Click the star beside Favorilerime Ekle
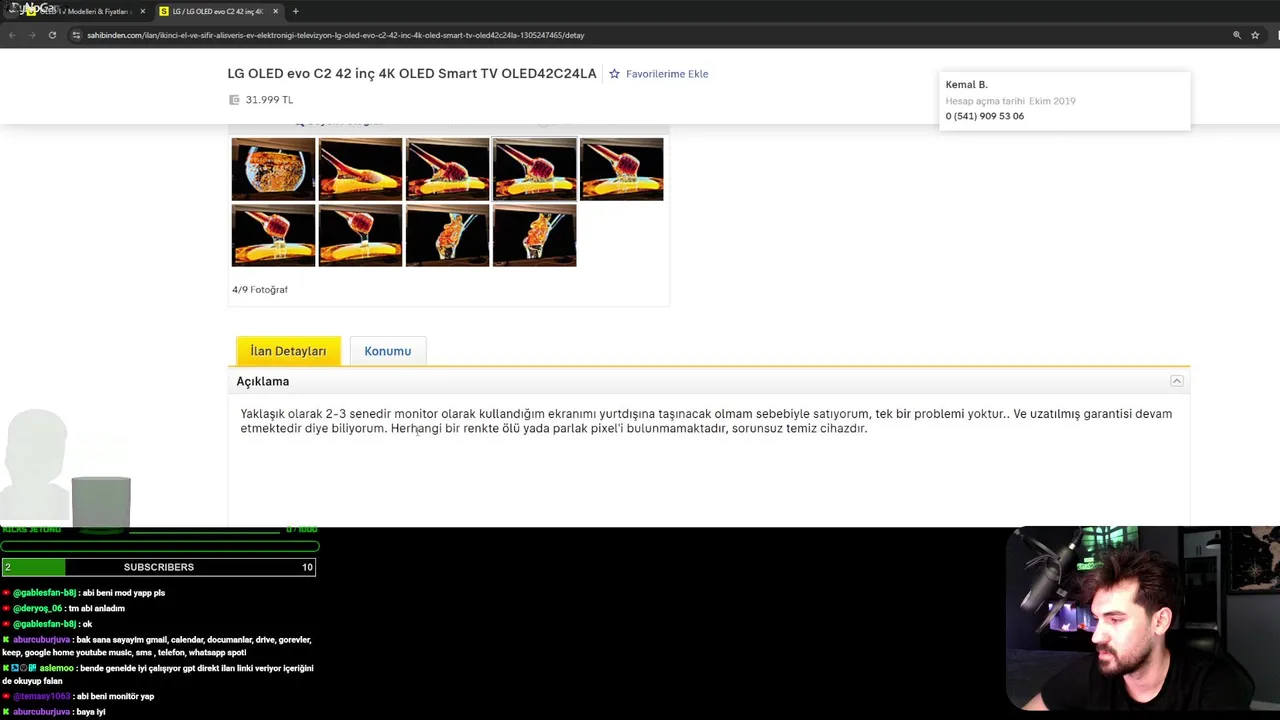 [x=614, y=74]
